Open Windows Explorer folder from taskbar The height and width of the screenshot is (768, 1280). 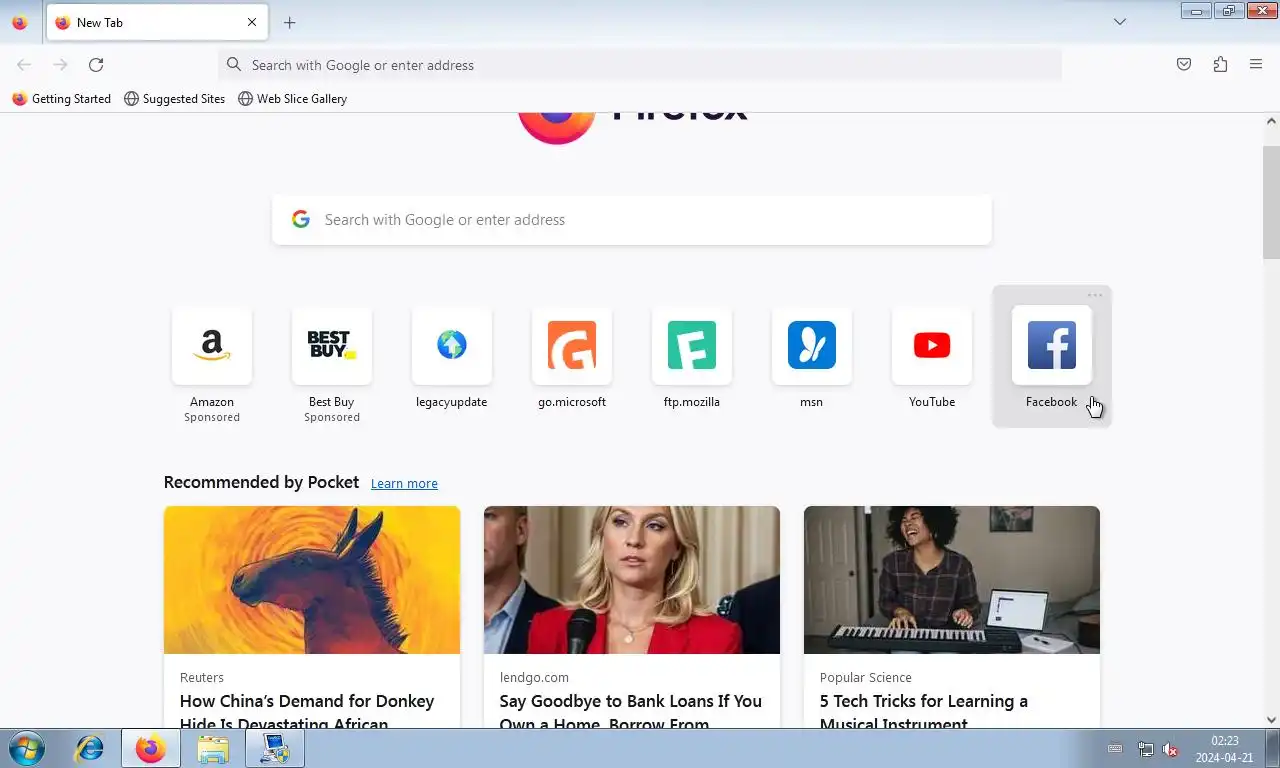point(212,748)
